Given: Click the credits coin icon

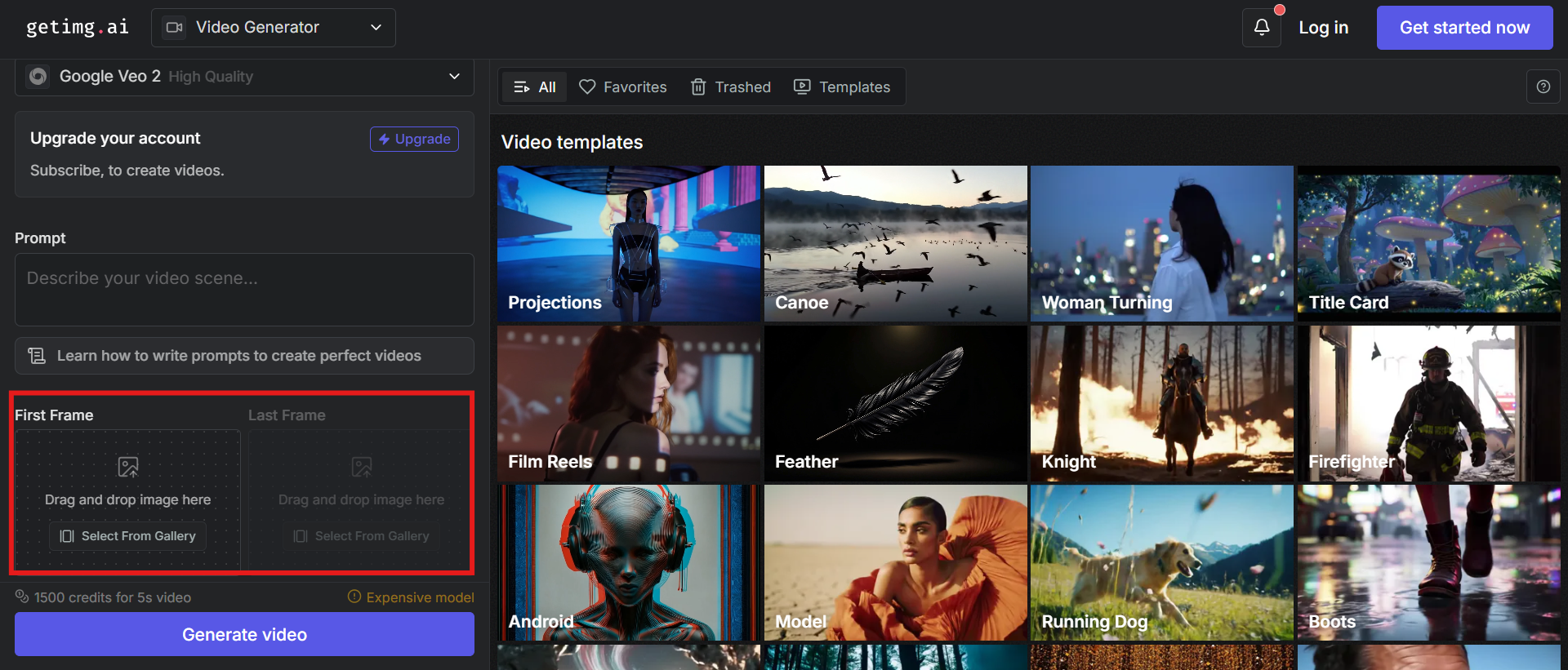Looking at the screenshot, I should [x=22, y=597].
